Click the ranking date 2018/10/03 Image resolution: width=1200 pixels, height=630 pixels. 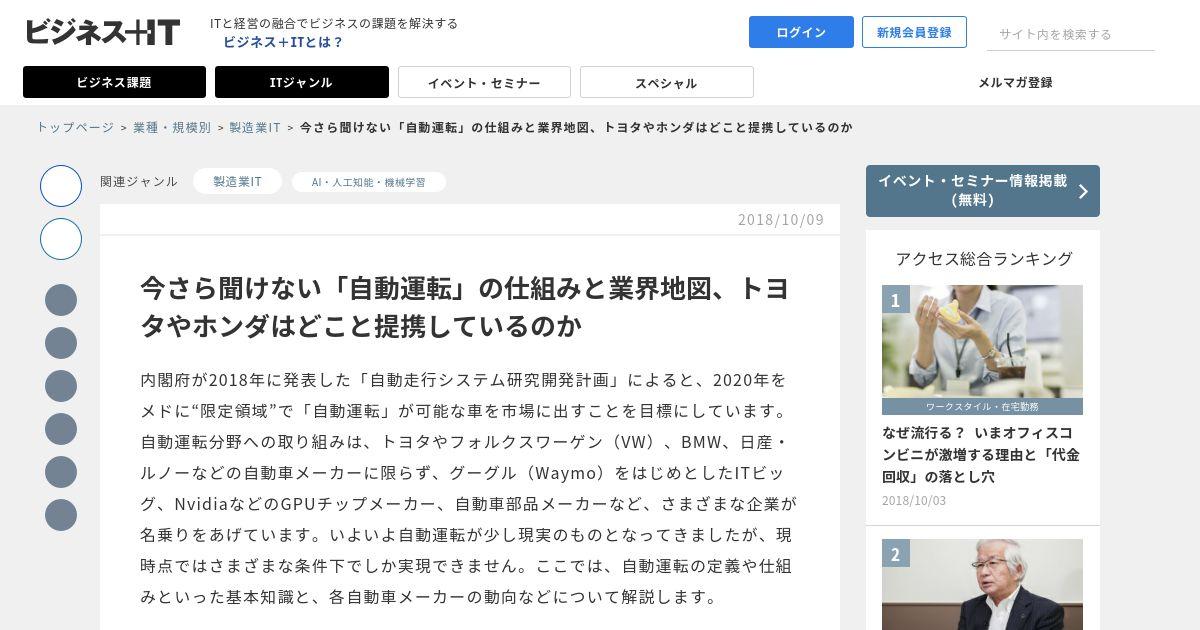tap(914, 500)
